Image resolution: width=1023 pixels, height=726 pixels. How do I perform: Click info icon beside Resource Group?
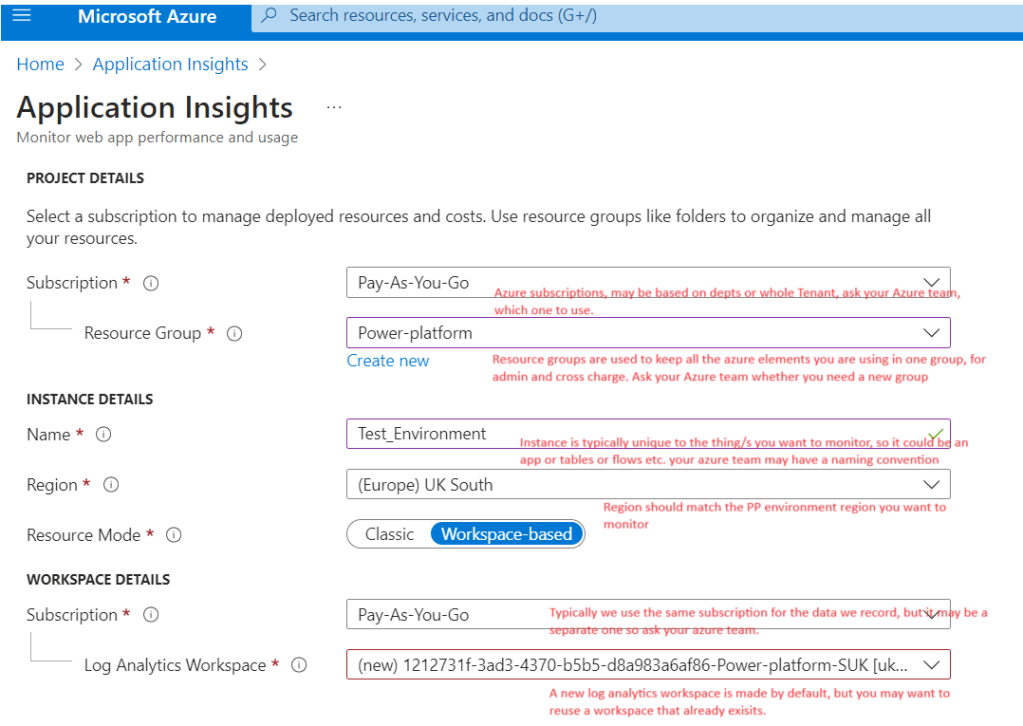[235, 333]
